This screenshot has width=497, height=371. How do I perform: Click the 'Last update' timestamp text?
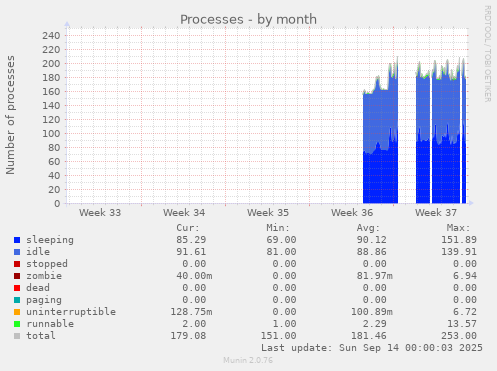click(x=372, y=348)
